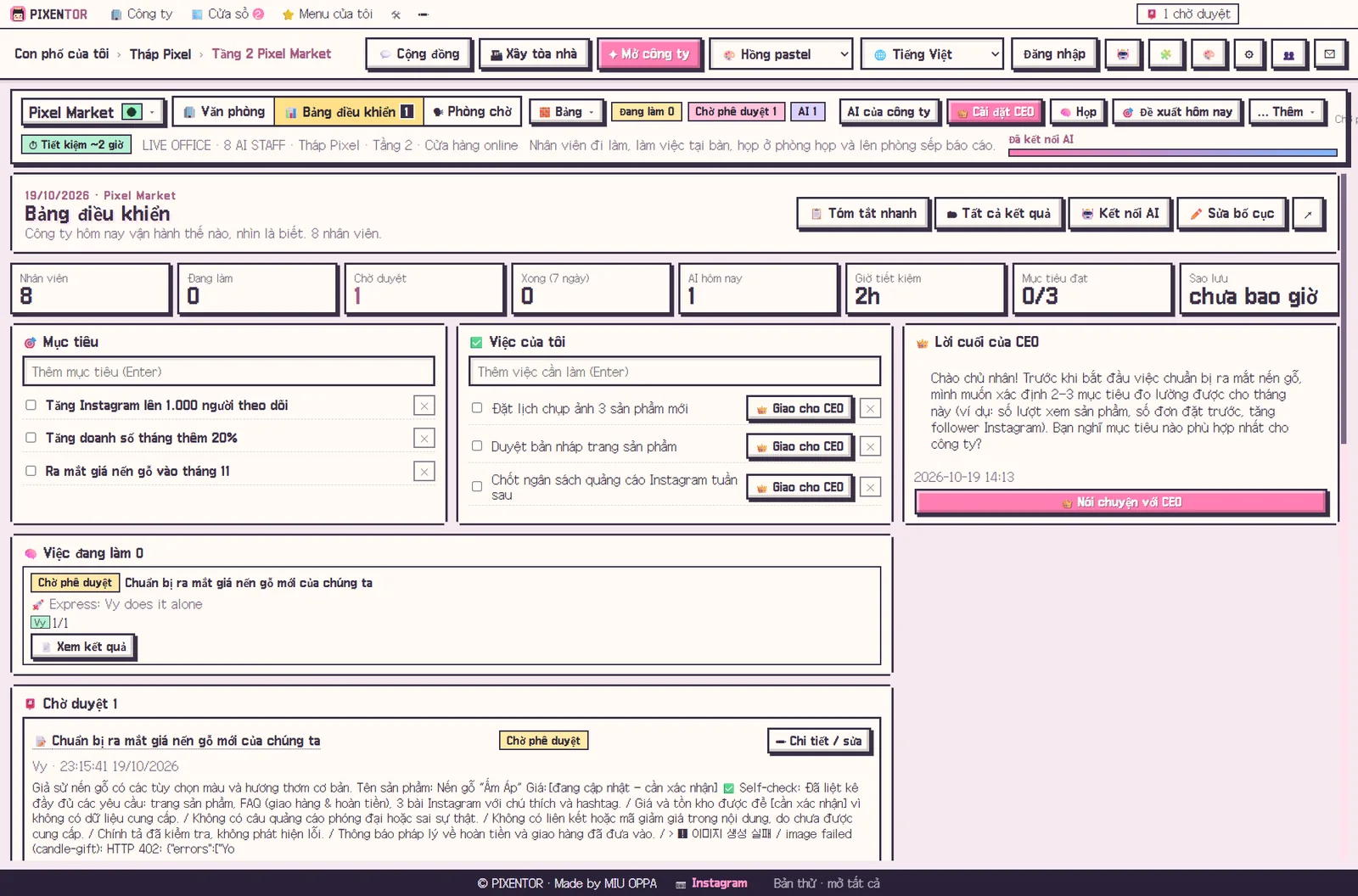Image resolution: width=1358 pixels, height=896 pixels.
Task: Expand the '... Thêm' more menu
Action: (x=1288, y=112)
